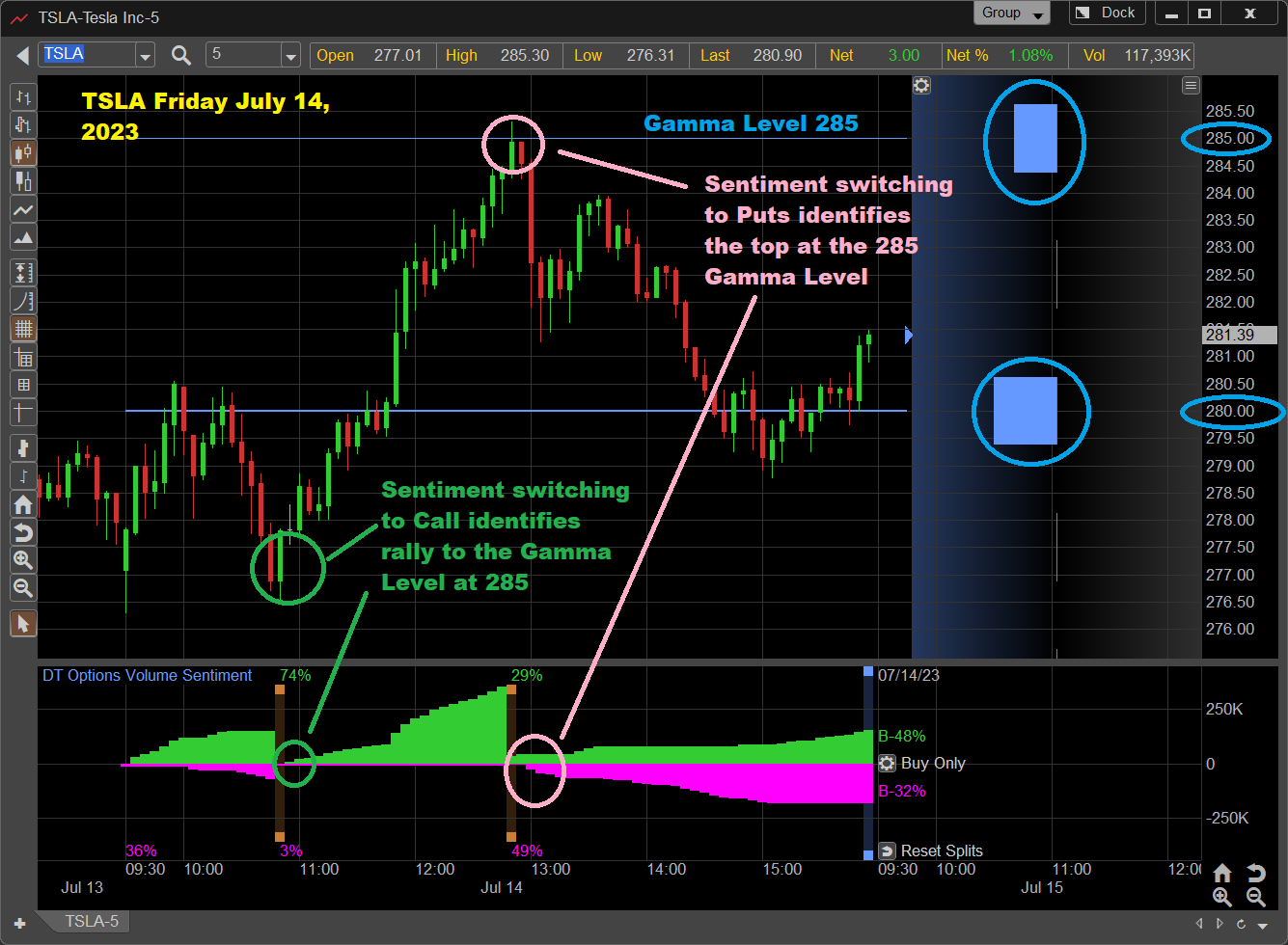Viewport: 1288px width, 945px height.
Task: Toggle the grid tool in the left toolbar
Action: click(x=23, y=328)
